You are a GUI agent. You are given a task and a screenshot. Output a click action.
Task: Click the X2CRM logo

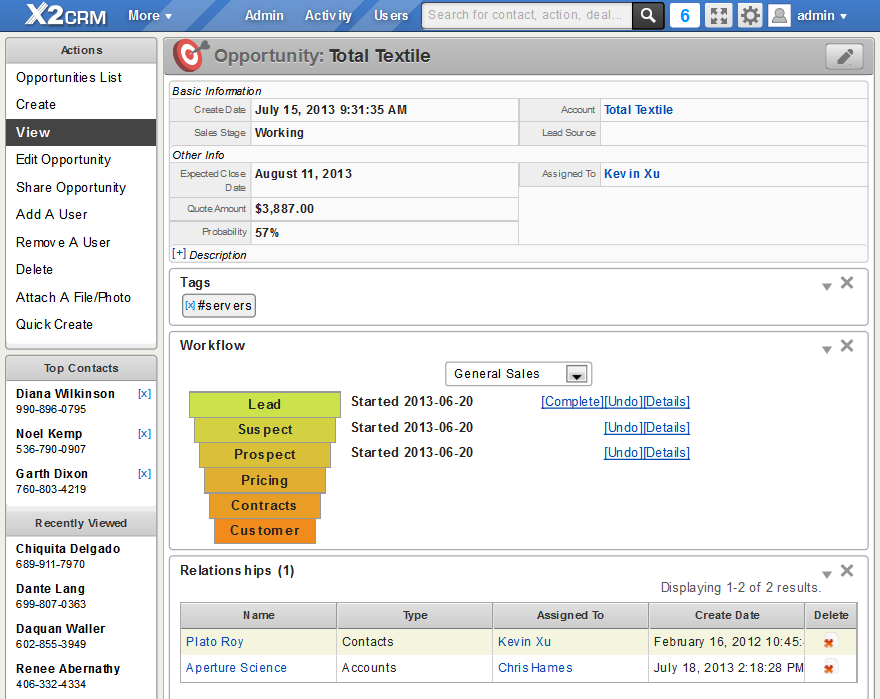(65, 15)
